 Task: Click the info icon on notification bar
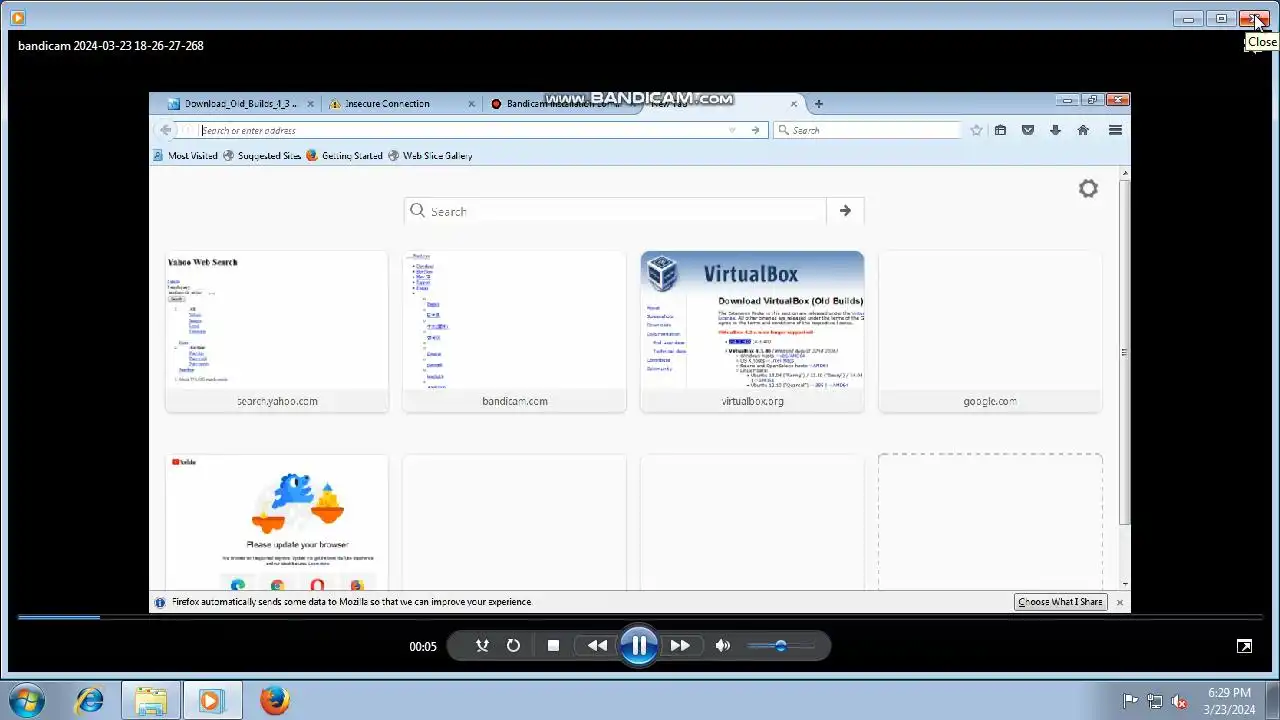pyautogui.click(x=160, y=602)
